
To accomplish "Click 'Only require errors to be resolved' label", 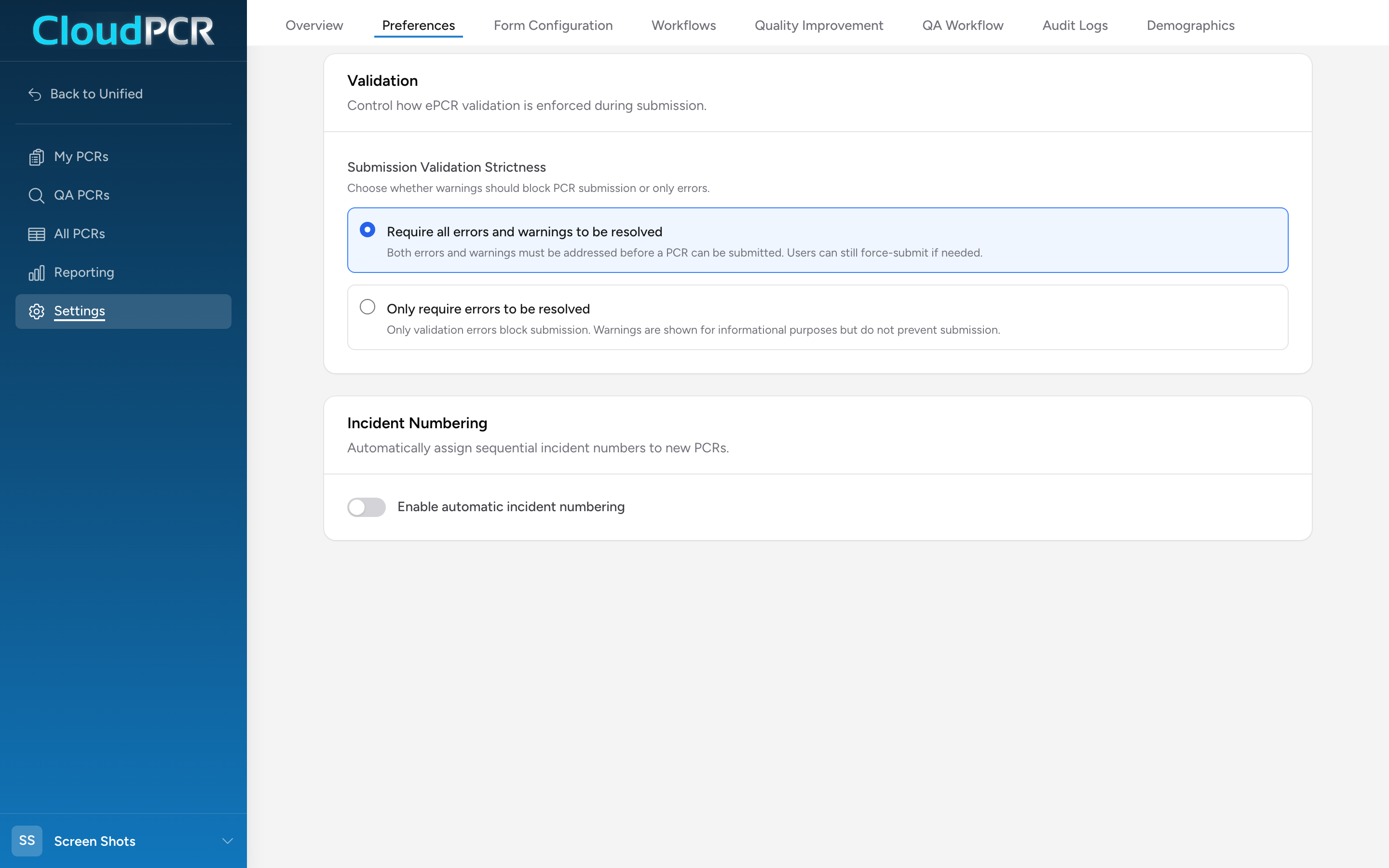I will (488, 309).
